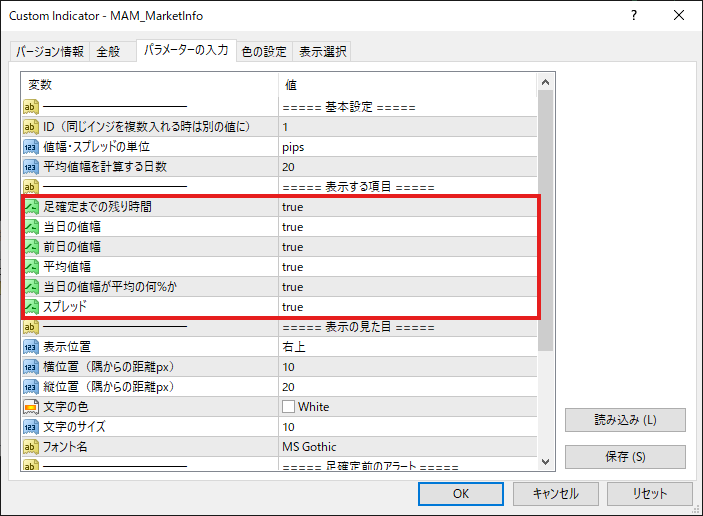Click the 変数 column header
703x516 pixels.
pyautogui.click(x=150, y=85)
